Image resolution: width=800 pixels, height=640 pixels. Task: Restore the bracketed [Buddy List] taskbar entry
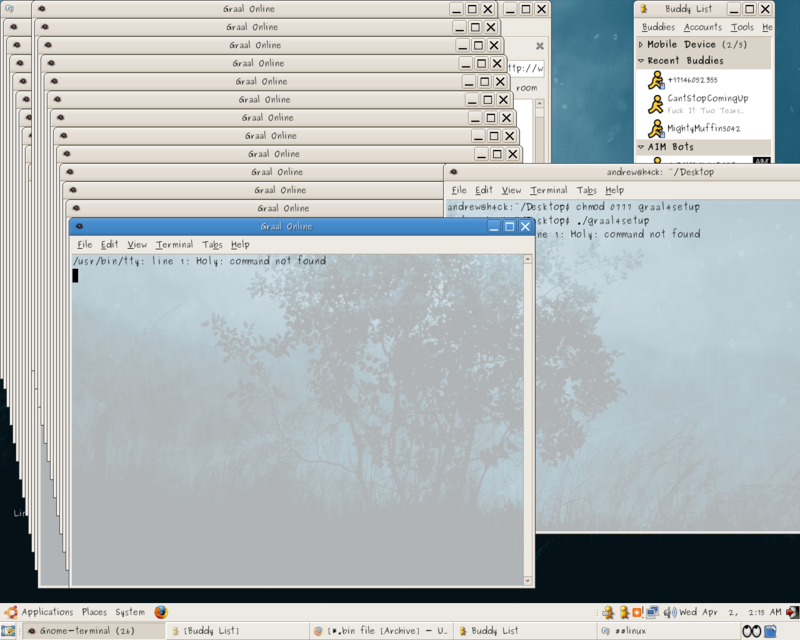(x=239, y=631)
